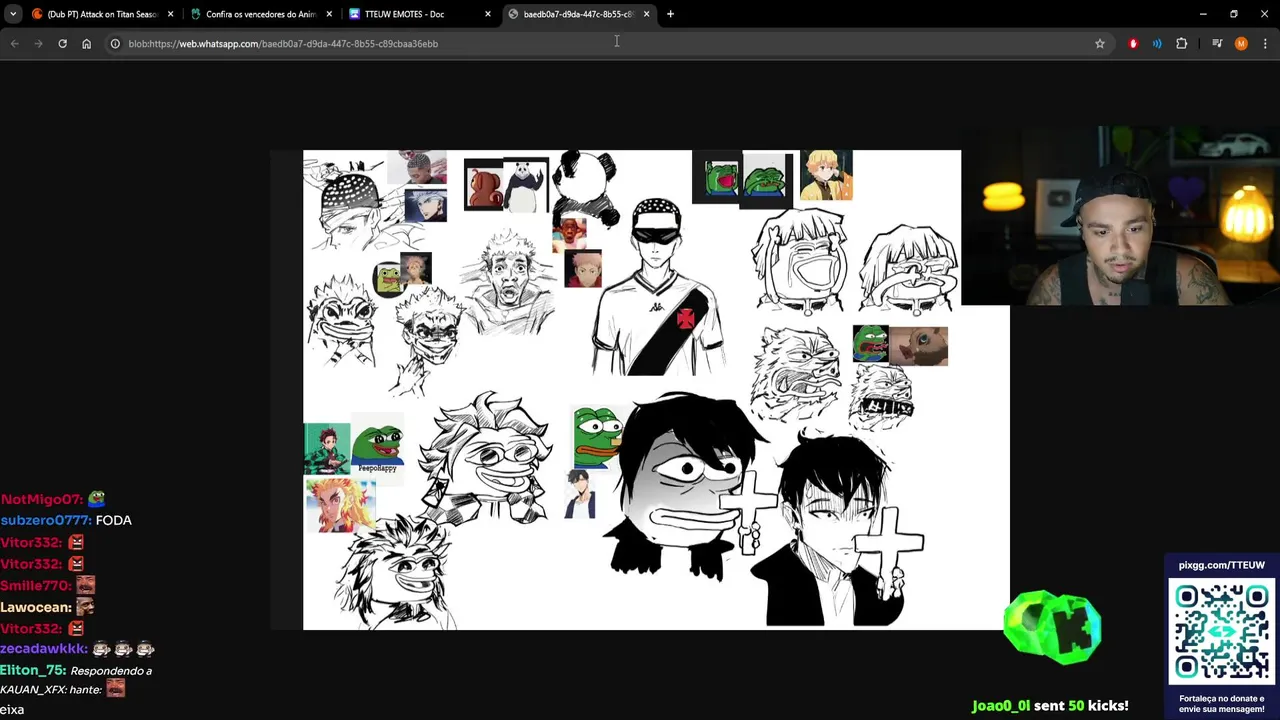1280x720 pixels.
Task: Reload the current page
Action: click(62, 44)
